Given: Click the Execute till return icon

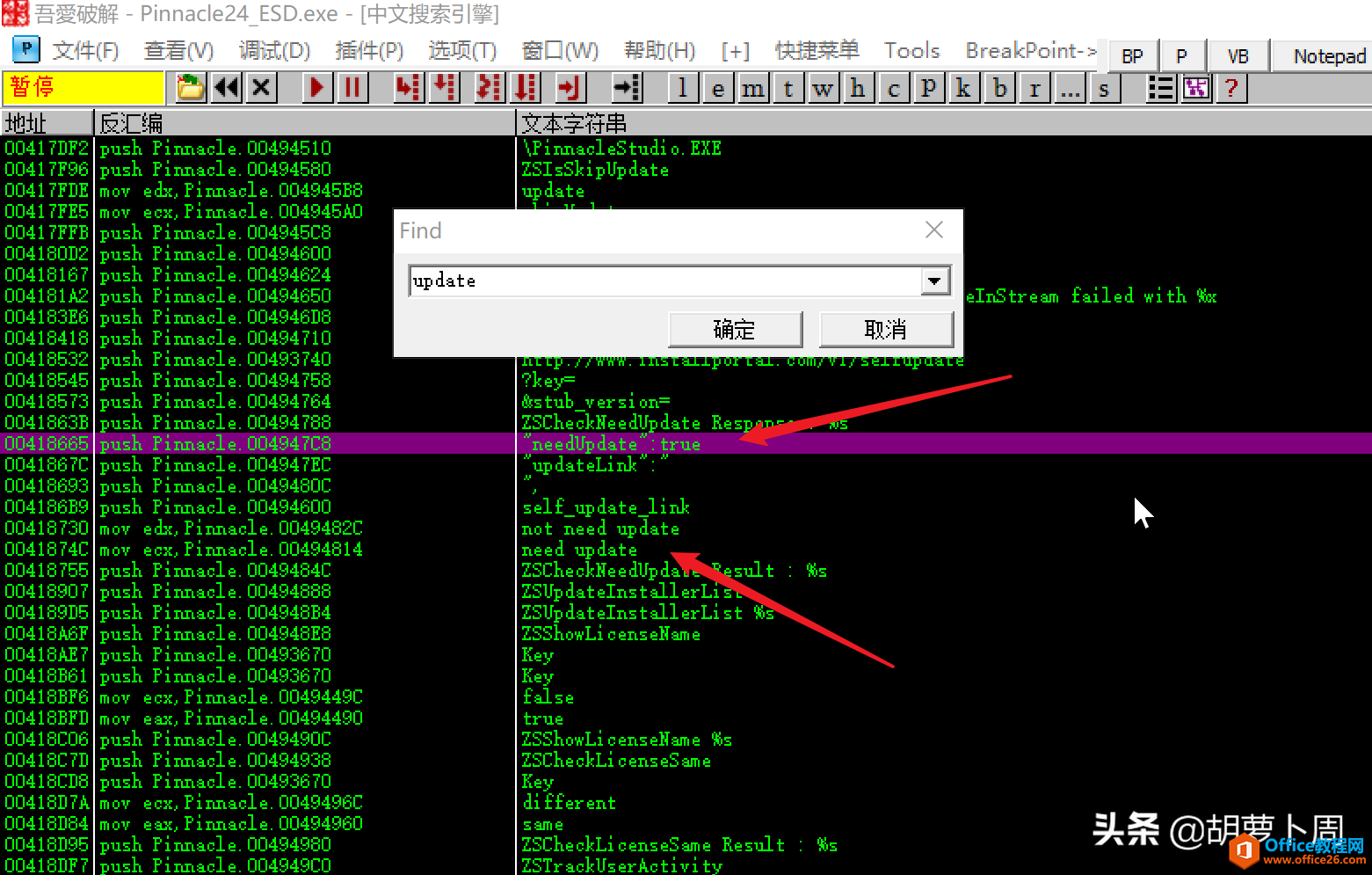Looking at the screenshot, I should tap(570, 88).
